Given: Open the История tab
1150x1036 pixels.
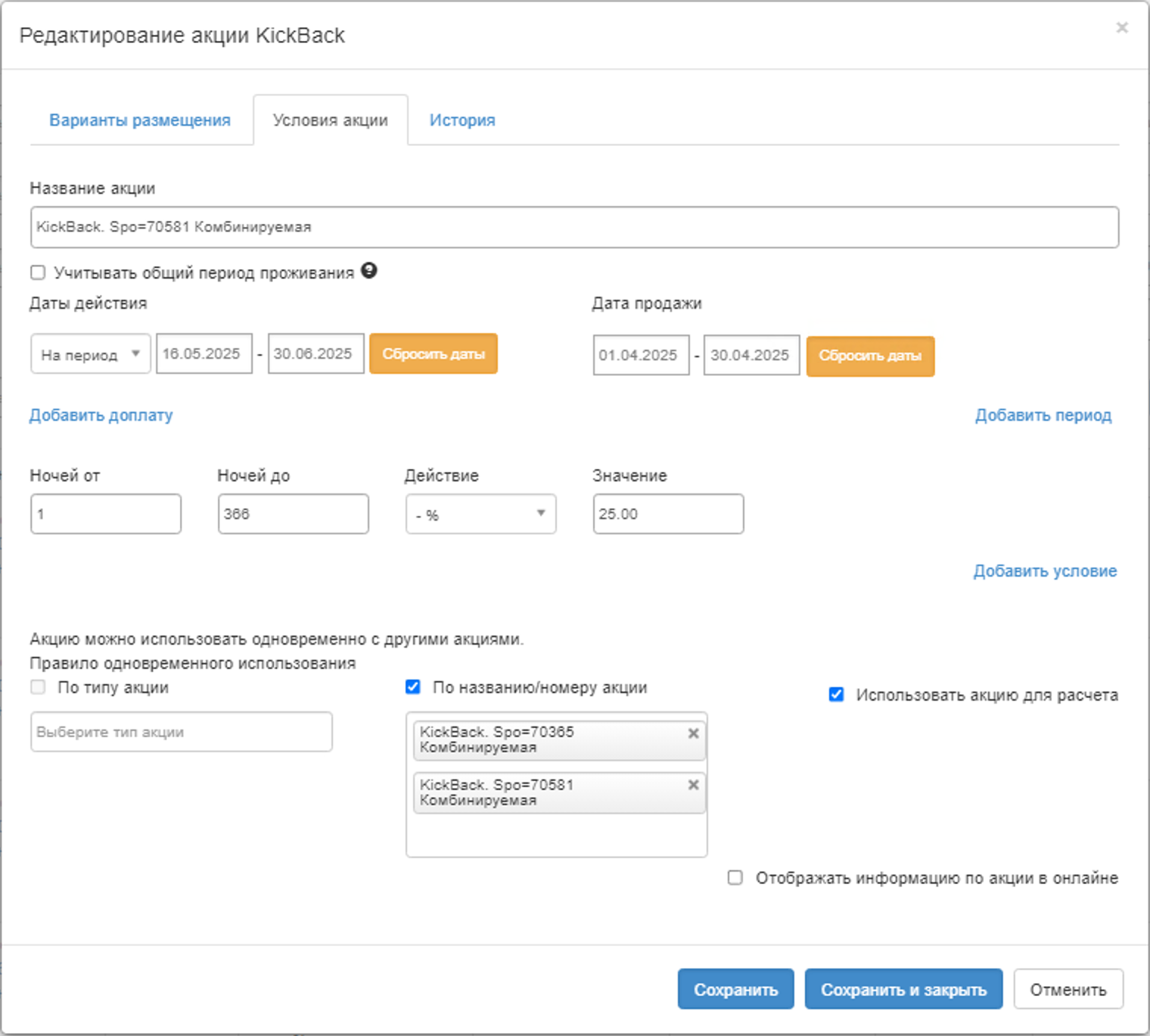Looking at the screenshot, I should (462, 120).
